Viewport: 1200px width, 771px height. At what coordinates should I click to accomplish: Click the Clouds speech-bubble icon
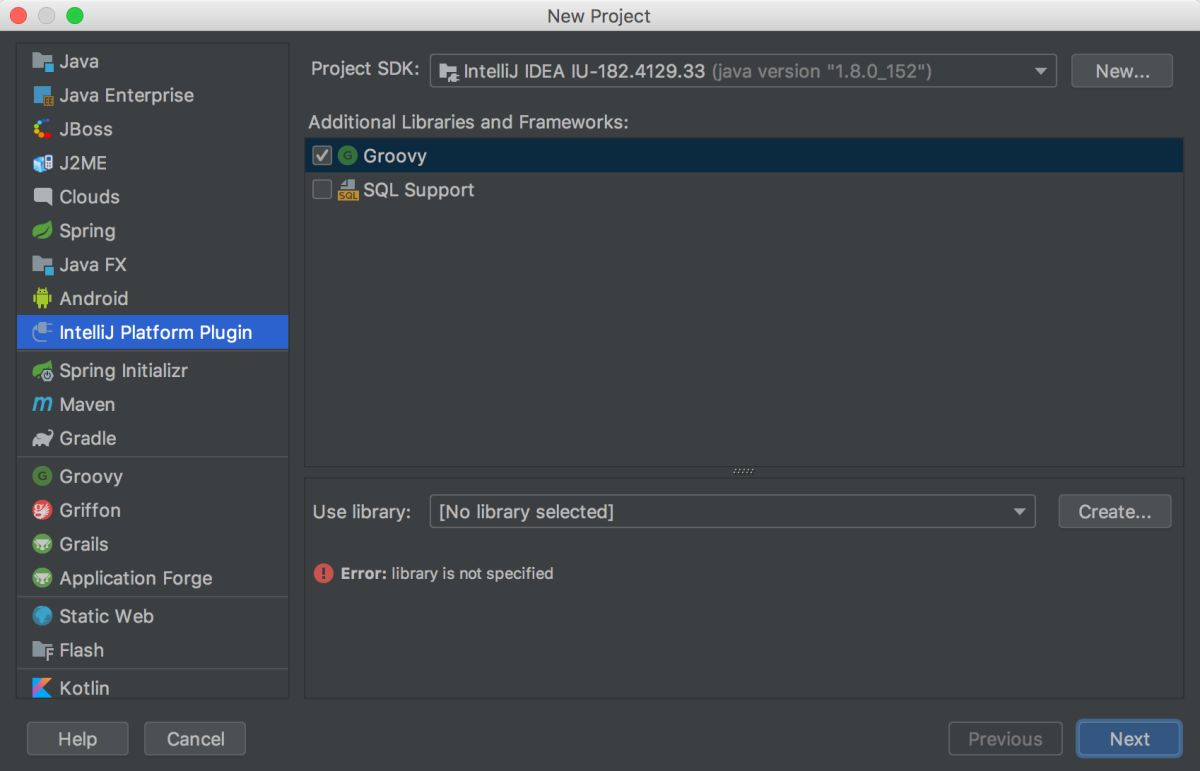[x=42, y=197]
